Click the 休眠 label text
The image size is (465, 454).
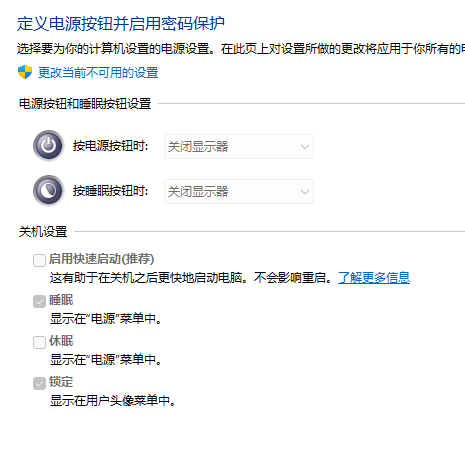[x=61, y=341]
